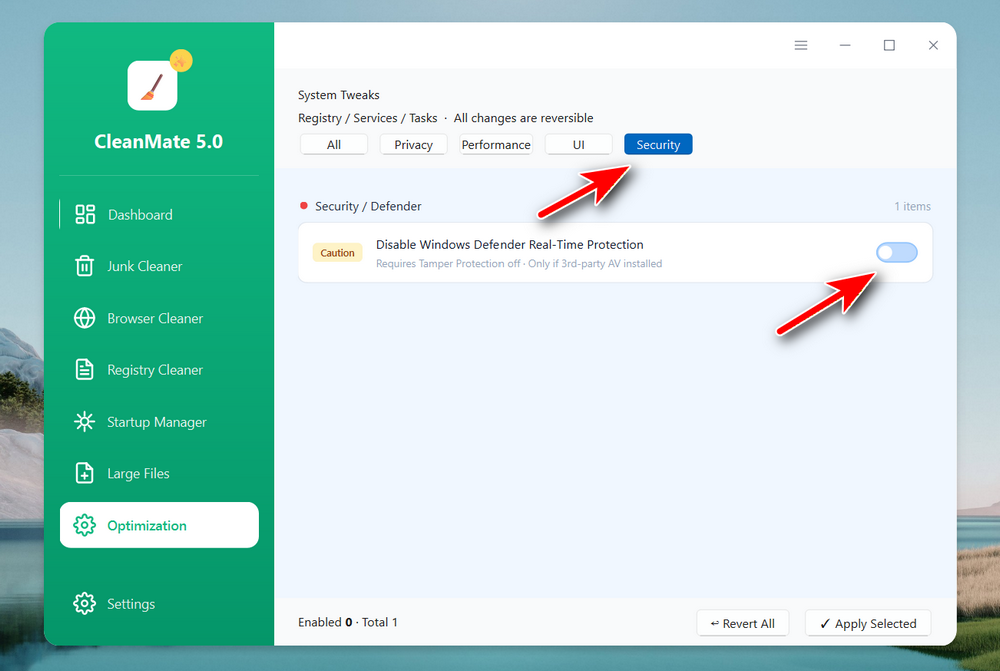This screenshot has width=1000, height=671.
Task: Click the yellow Caution badge
Action: (x=337, y=253)
